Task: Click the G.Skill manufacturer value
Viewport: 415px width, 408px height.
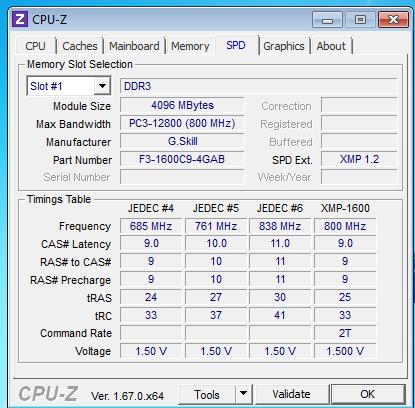Action: (x=182, y=141)
